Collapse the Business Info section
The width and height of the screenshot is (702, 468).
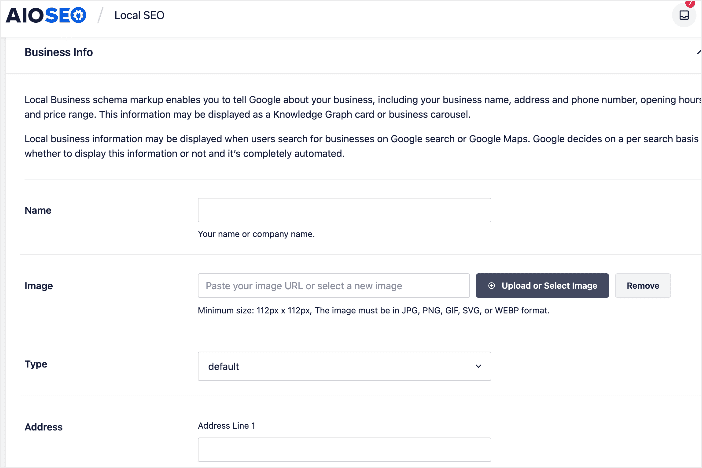(698, 52)
